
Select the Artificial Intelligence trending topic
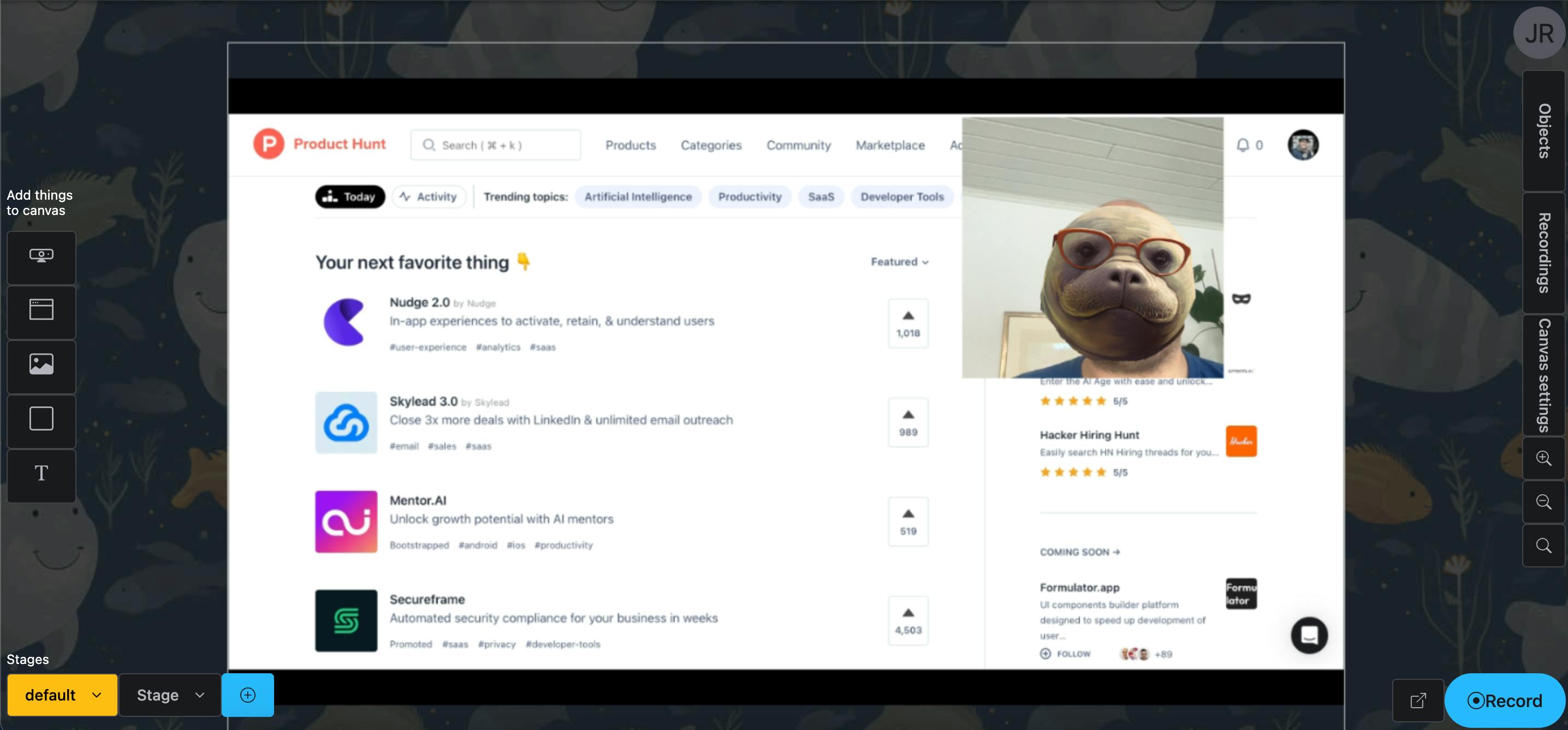[638, 196]
